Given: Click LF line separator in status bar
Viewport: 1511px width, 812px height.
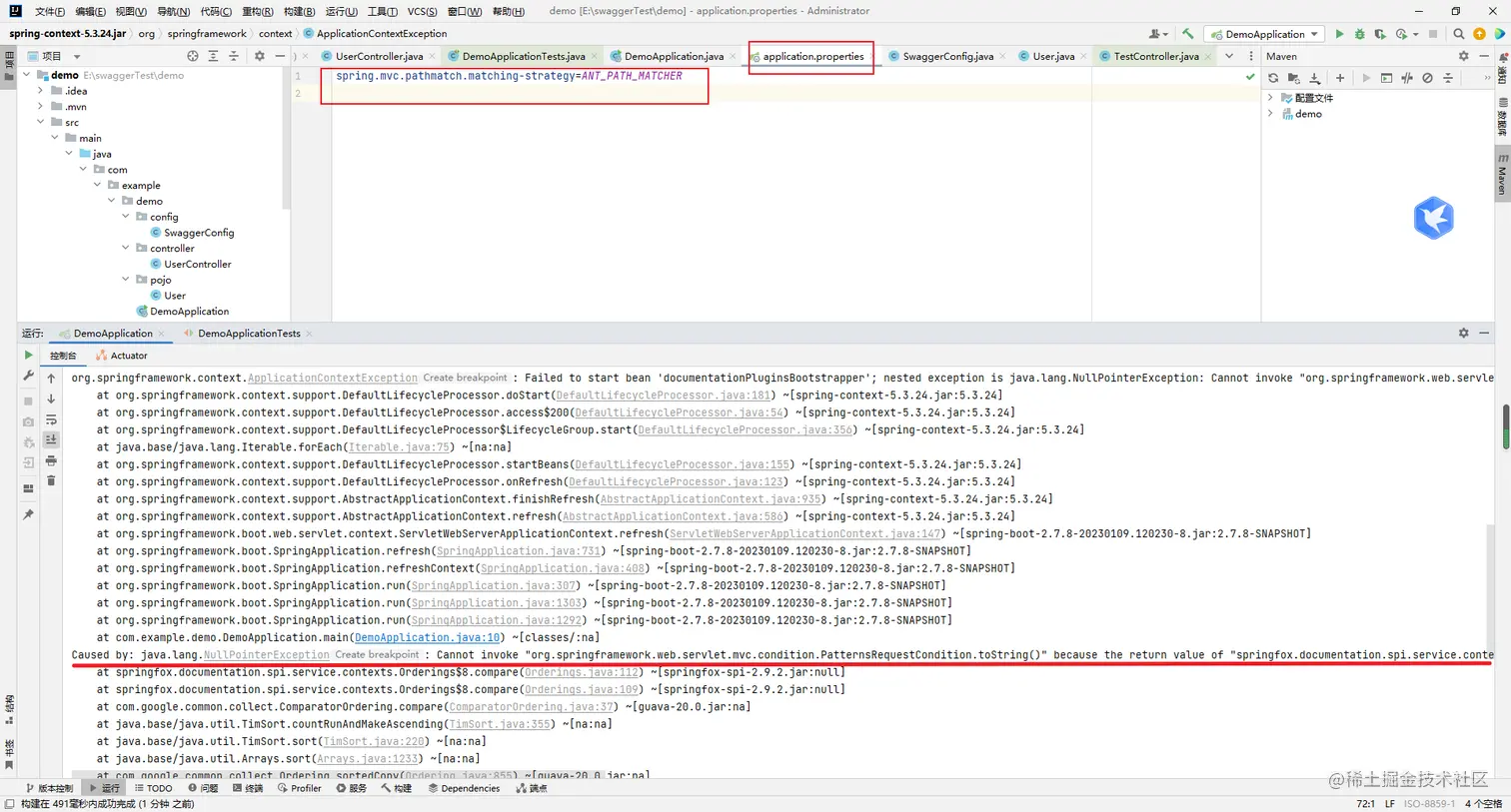Looking at the screenshot, I should click(1389, 803).
